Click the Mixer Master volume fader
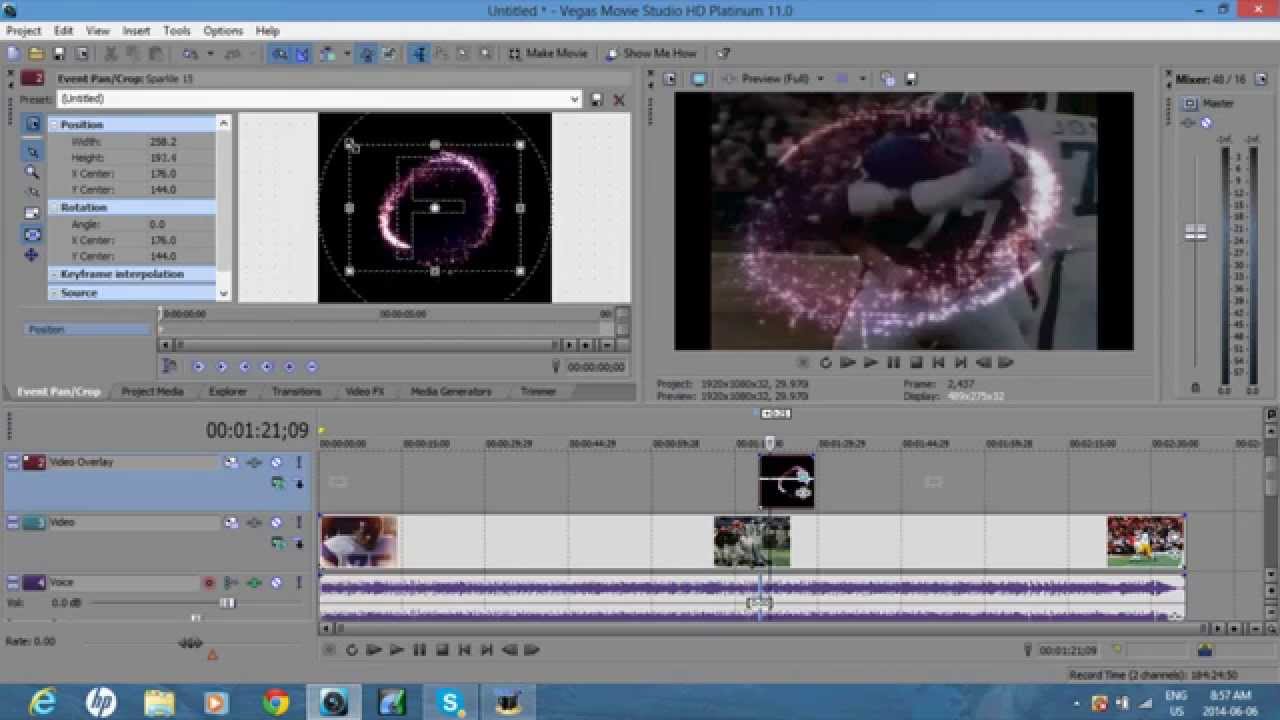This screenshot has height=720, width=1280. 1195,232
